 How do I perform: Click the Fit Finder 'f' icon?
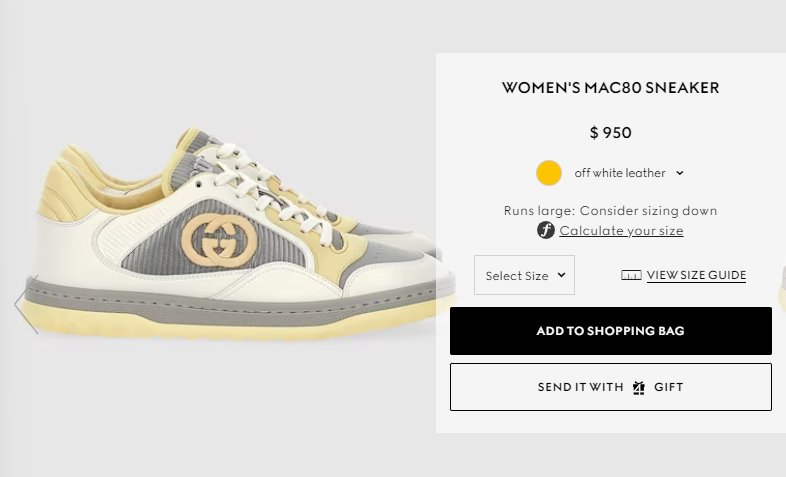[545, 230]
